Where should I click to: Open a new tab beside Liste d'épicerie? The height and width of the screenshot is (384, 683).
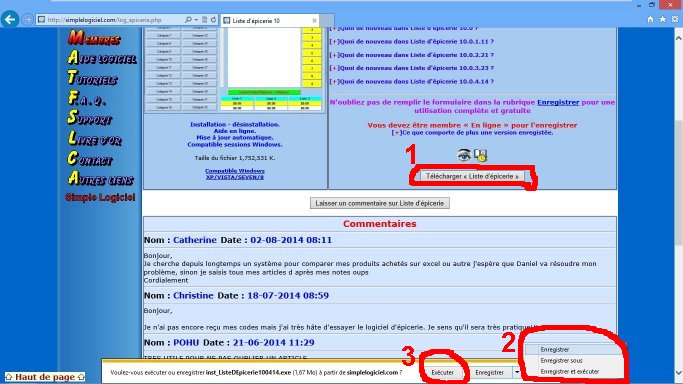(328, 20)
